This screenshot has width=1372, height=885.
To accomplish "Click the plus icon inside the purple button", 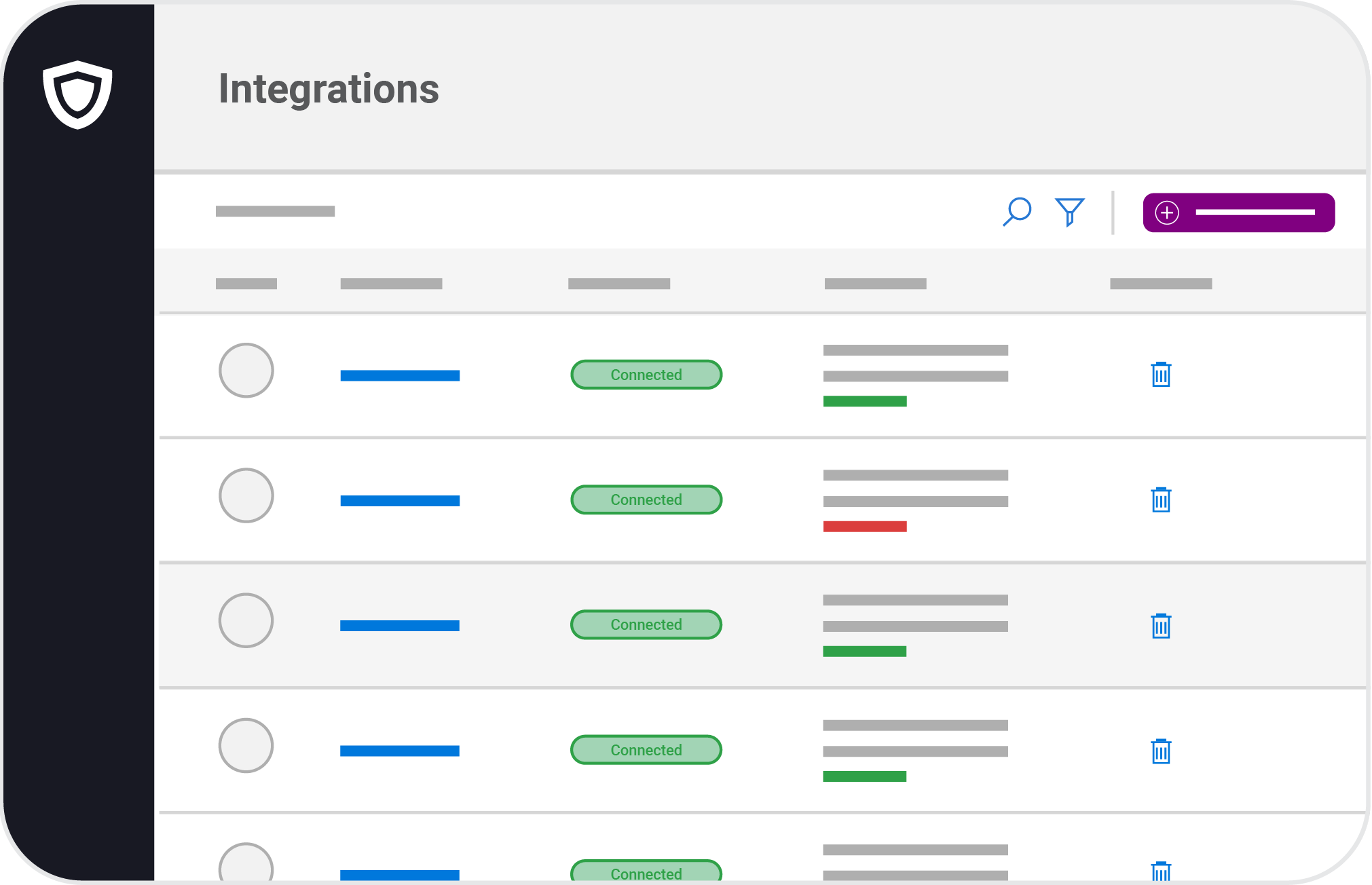I will click(1167, 212).
